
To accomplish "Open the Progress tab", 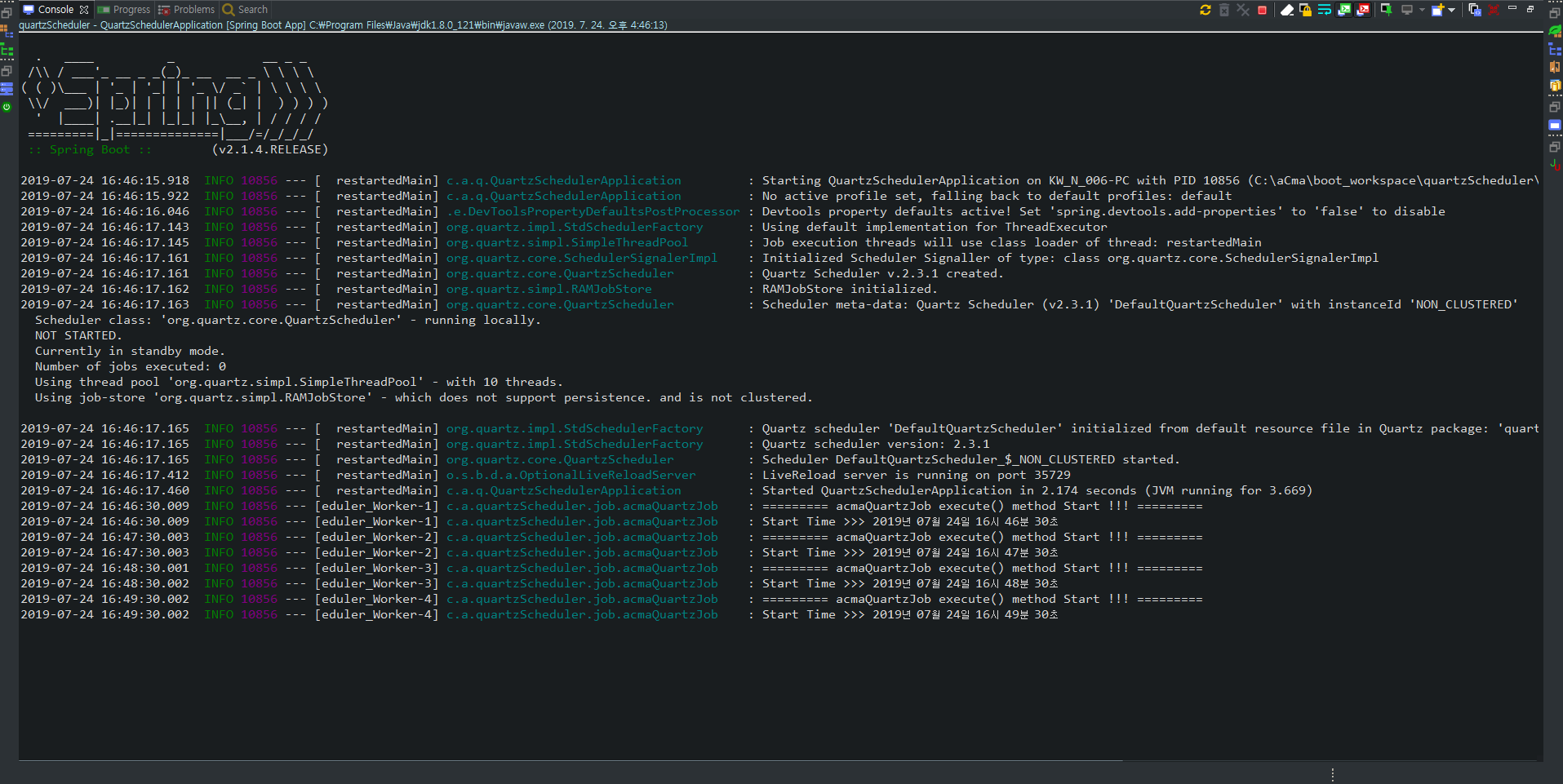I will (x=124, y=10).
